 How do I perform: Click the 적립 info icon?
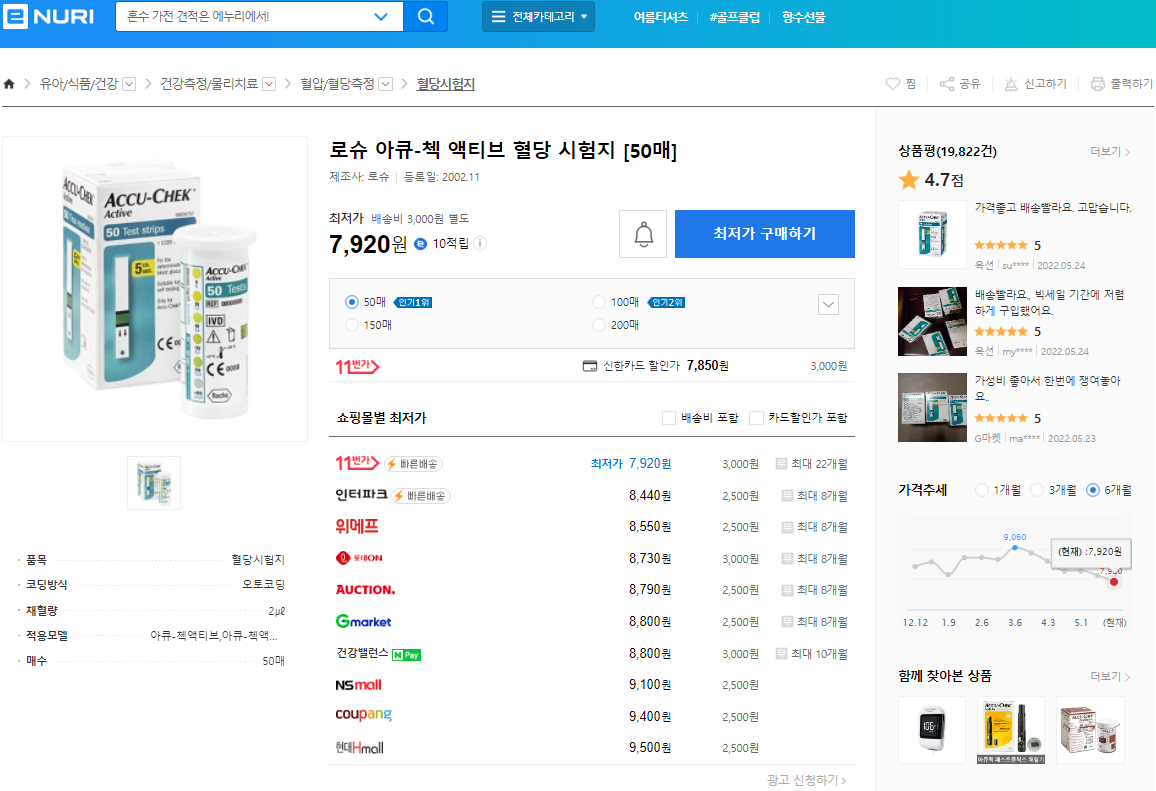point(480,243)
